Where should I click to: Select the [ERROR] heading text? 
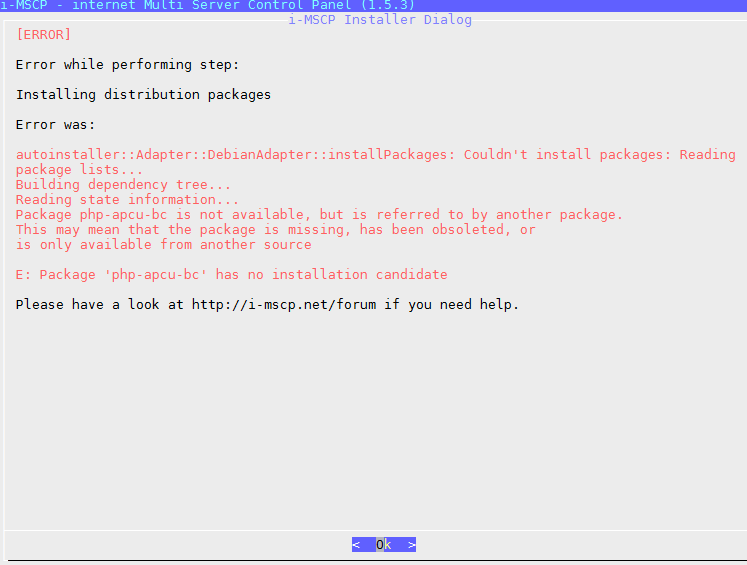(43, 34)
